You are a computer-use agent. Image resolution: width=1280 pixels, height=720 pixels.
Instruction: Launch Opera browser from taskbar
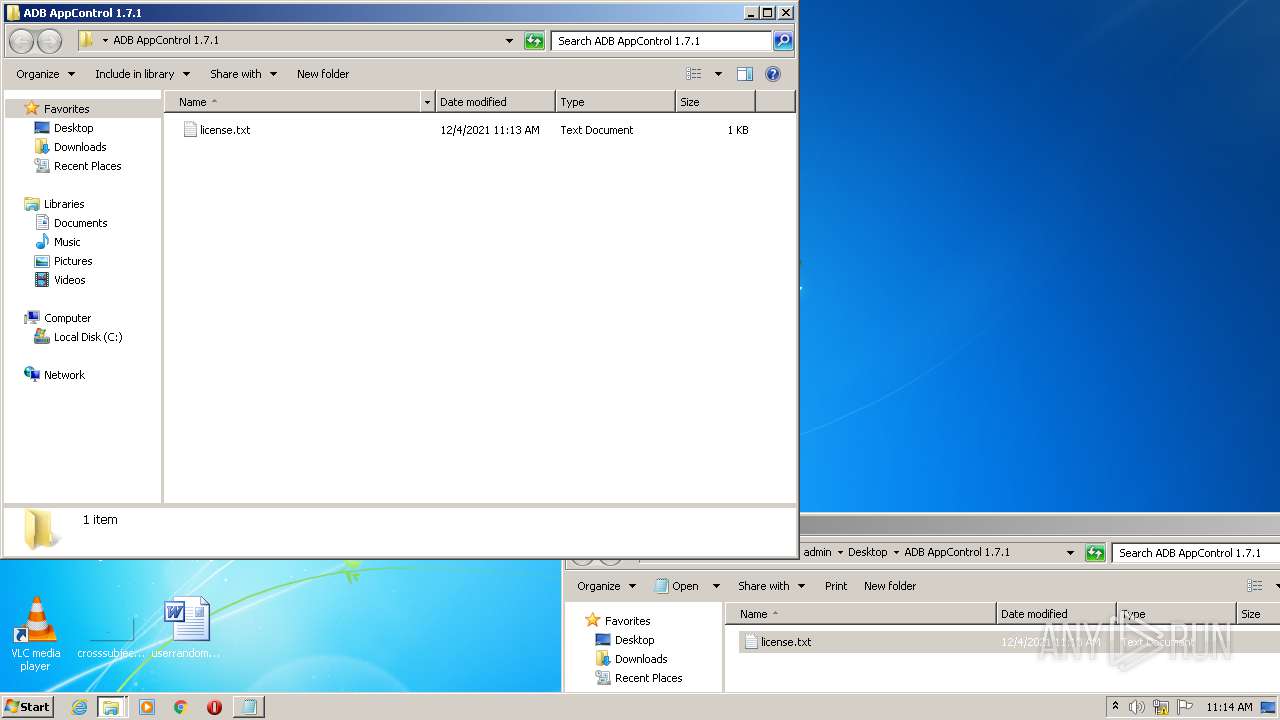pyautogui.click(x=214, y=707)
